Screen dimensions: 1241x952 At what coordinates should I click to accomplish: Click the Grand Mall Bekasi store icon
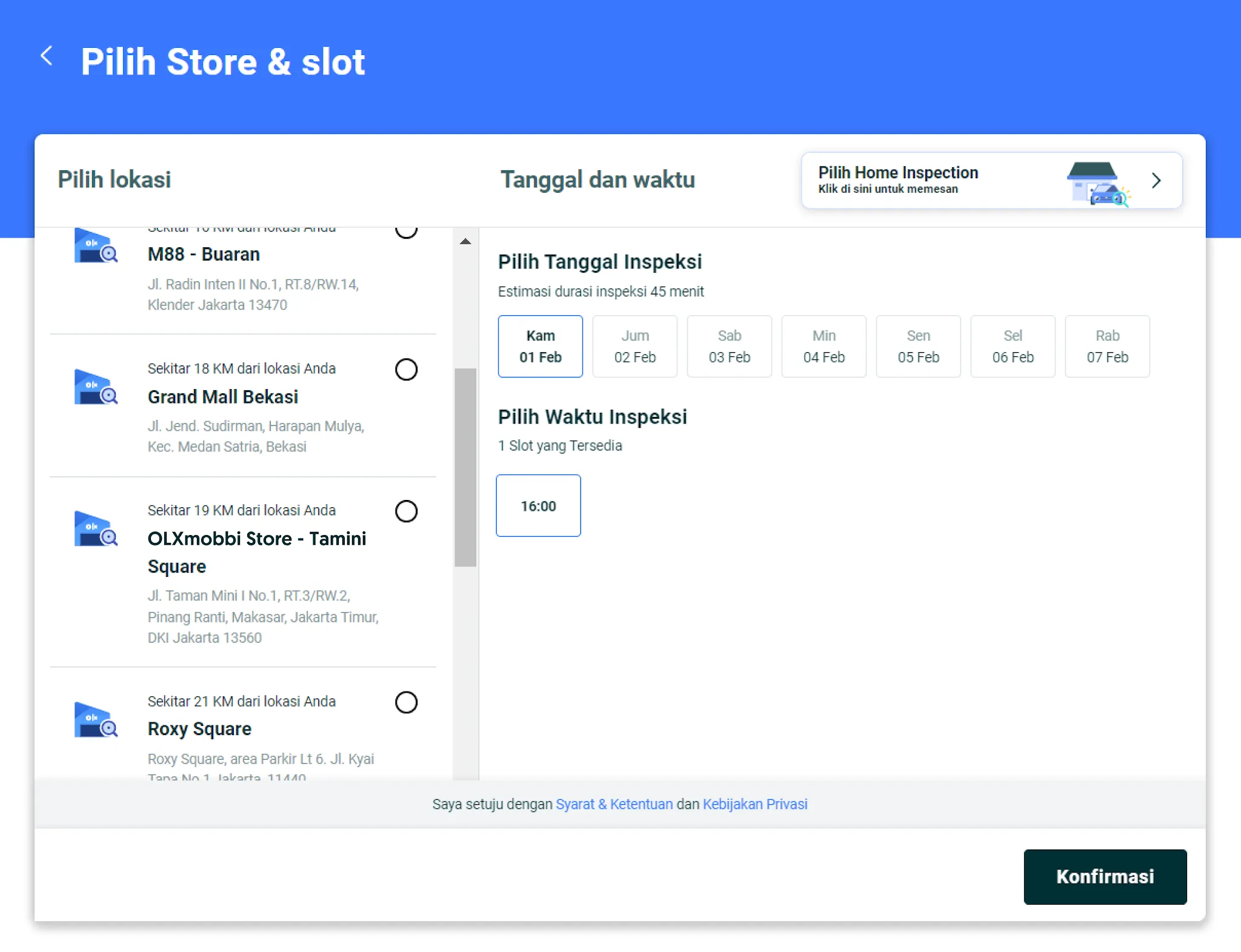tap(96, 387)
